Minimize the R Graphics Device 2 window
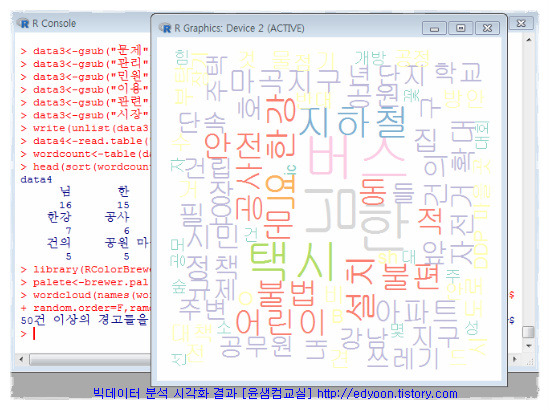The image size is (550, 410). coord(434,28)
